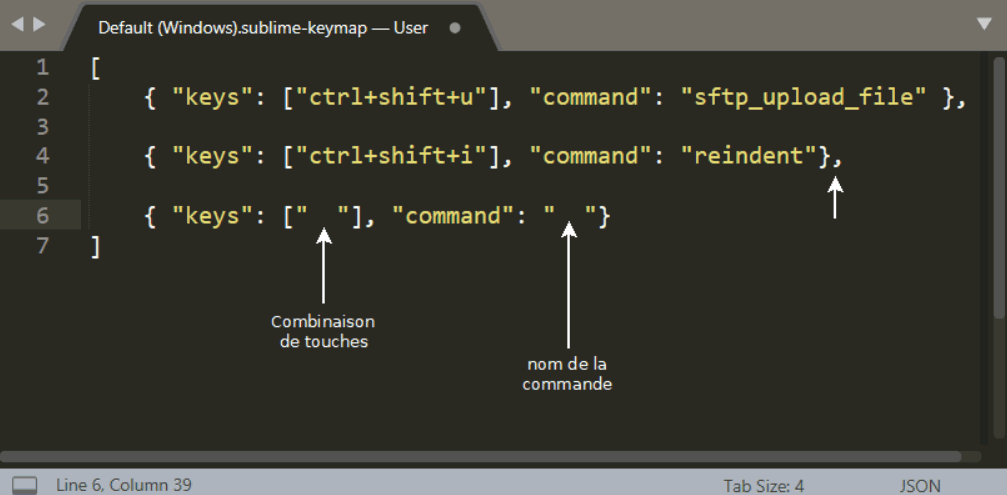The image size is (1007, 495).
Task: Click inside the empty command string on line 6
Action: 570,215
